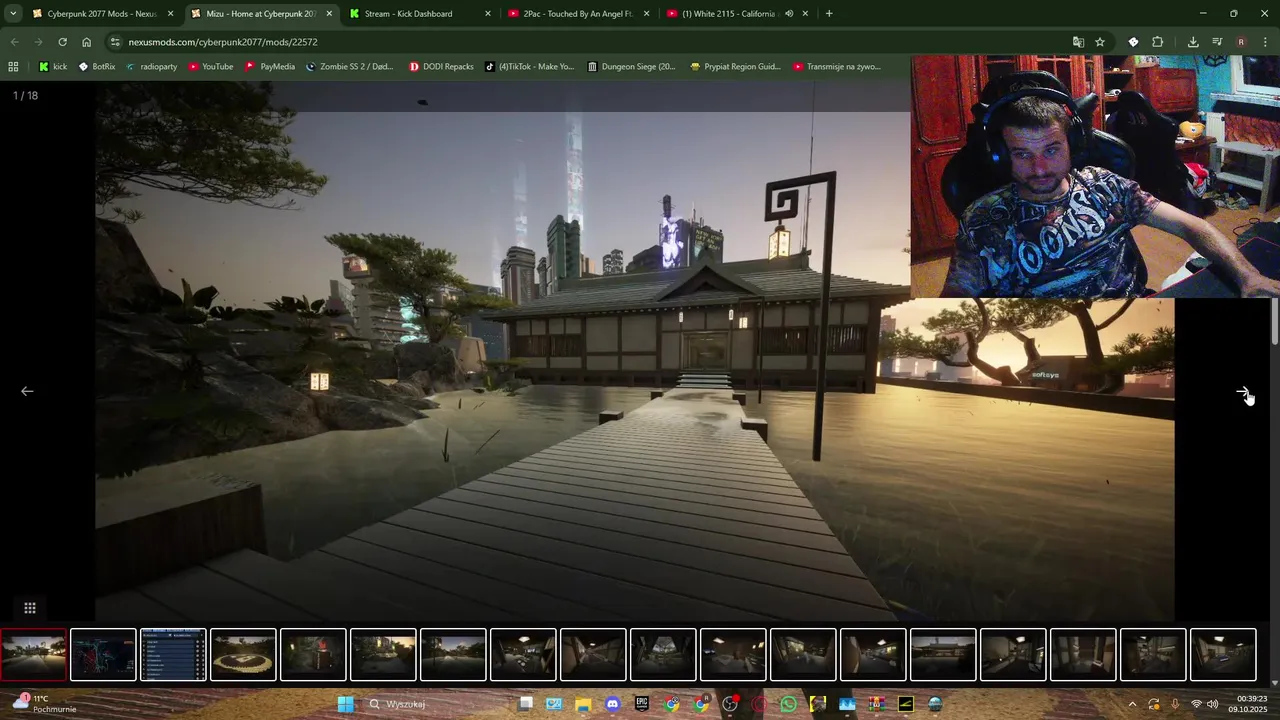The image size is (1280, 720).
Task: Open Windows Start menu
Action: (x=345, y=704)
